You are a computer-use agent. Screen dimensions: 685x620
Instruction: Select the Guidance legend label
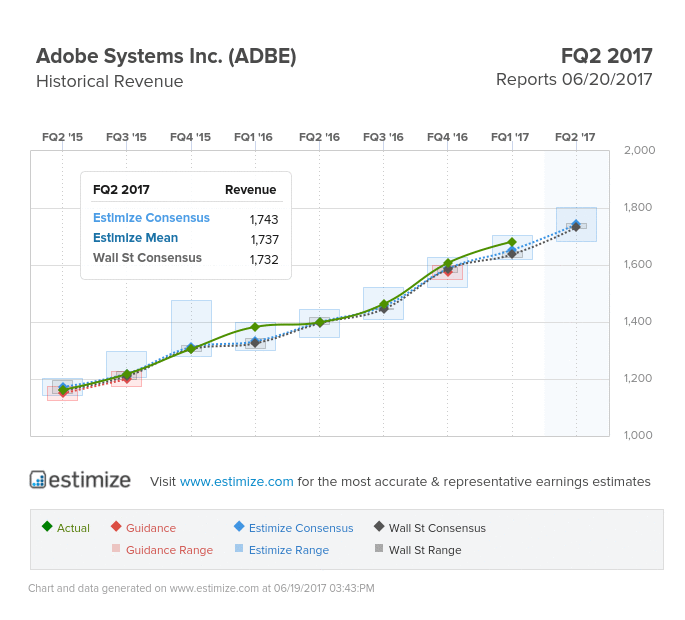pyautogui.click(x=151, y=528)
